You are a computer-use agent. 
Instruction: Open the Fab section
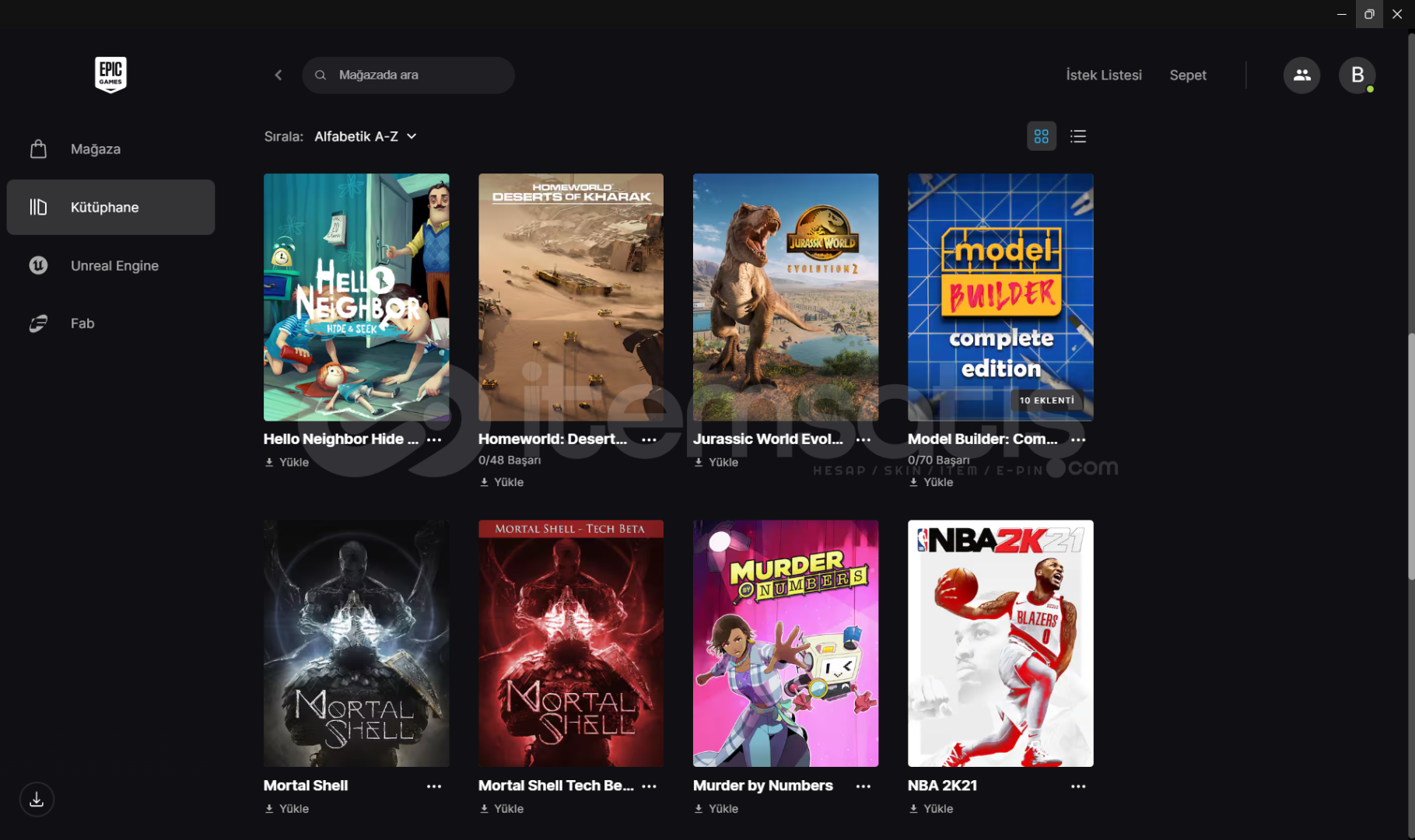tap(110, 324)
